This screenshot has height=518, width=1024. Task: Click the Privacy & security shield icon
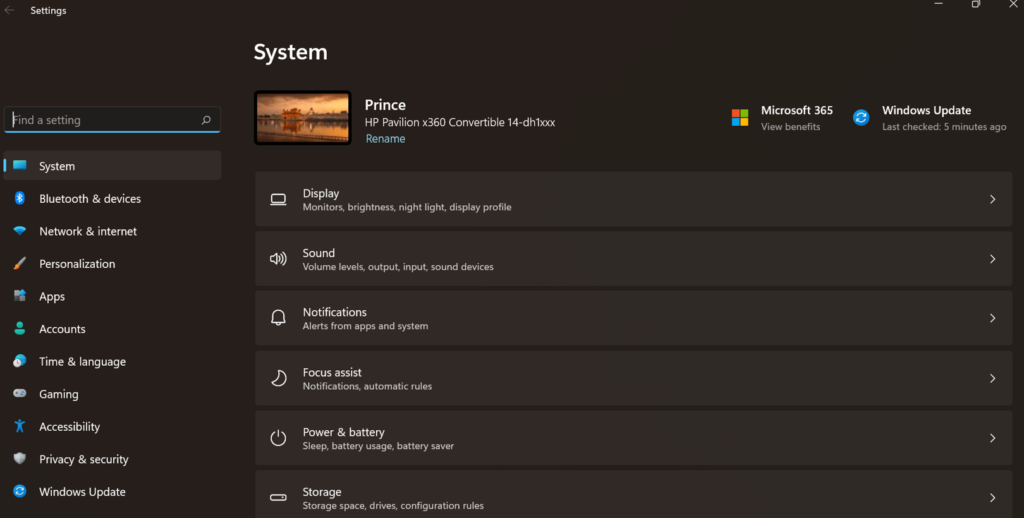20,459
